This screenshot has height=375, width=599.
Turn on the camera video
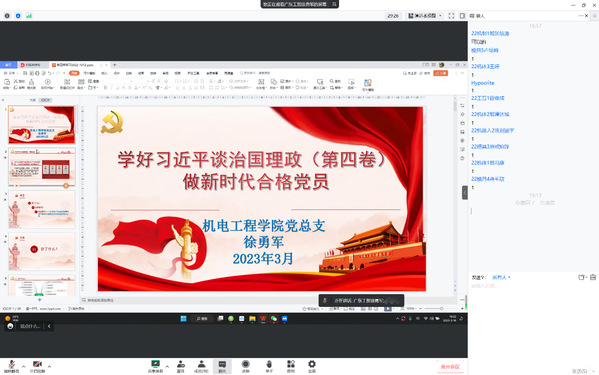37,365
